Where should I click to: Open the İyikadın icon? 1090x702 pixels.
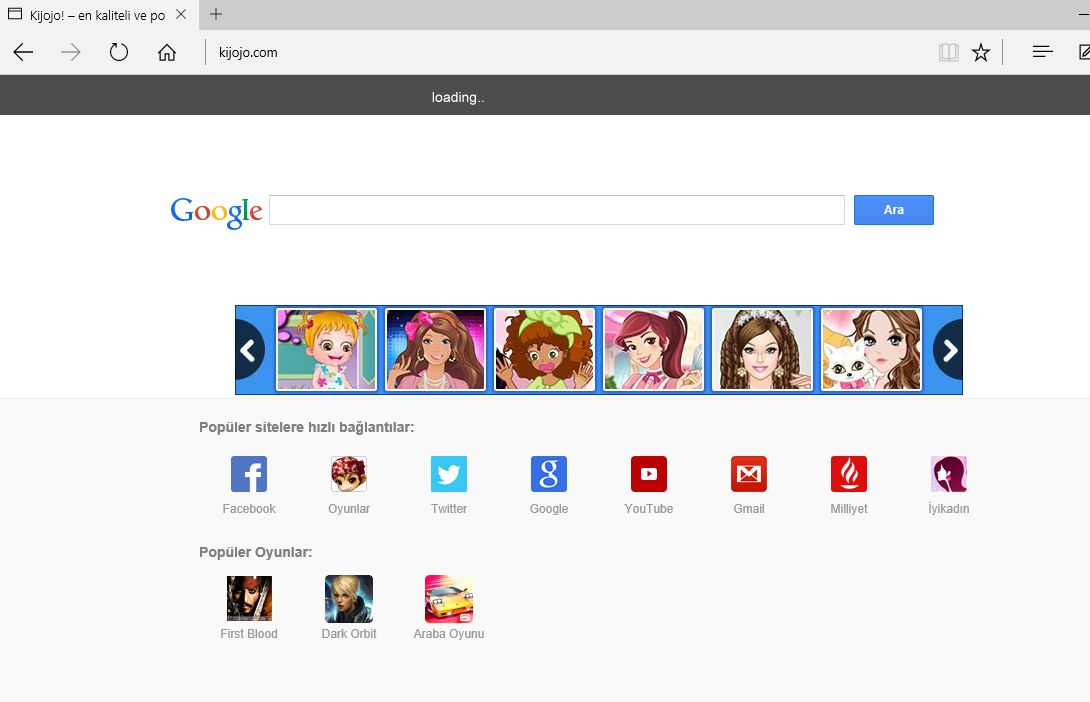click(x=949, y=474)
